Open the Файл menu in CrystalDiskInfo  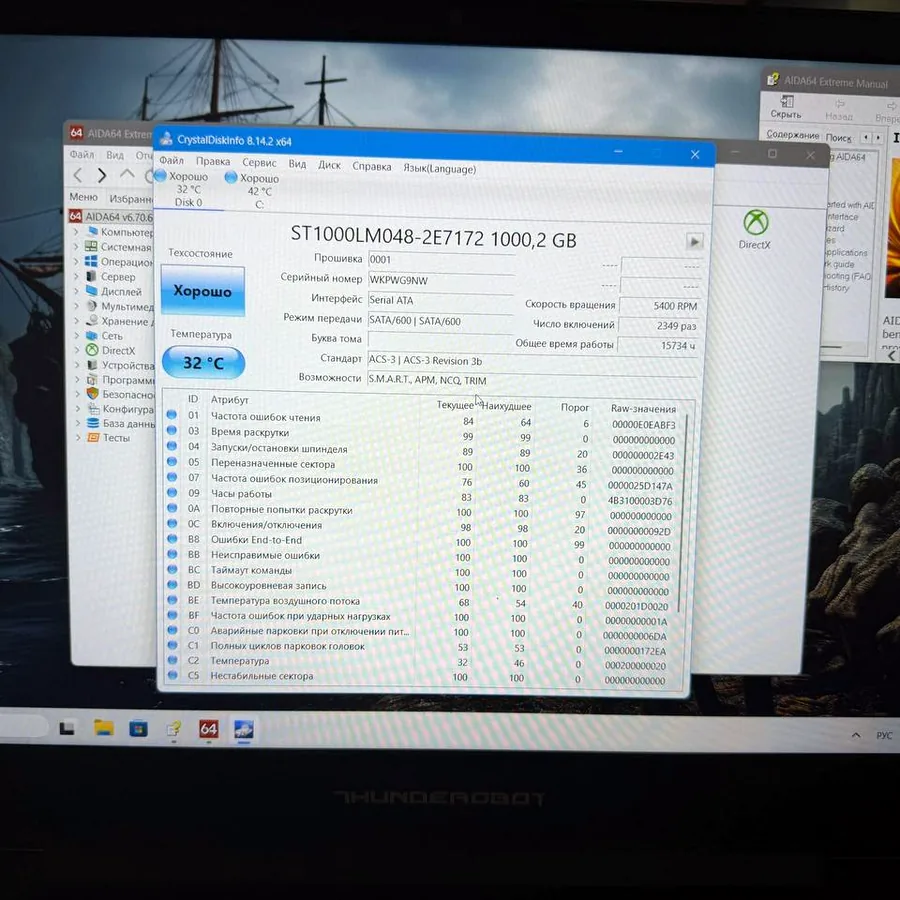[x=171, y=160]
